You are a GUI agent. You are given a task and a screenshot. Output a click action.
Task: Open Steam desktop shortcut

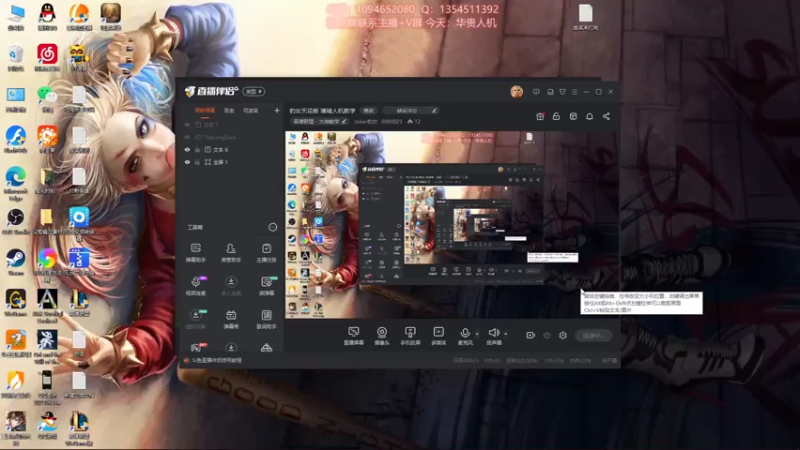coord(16,262)
